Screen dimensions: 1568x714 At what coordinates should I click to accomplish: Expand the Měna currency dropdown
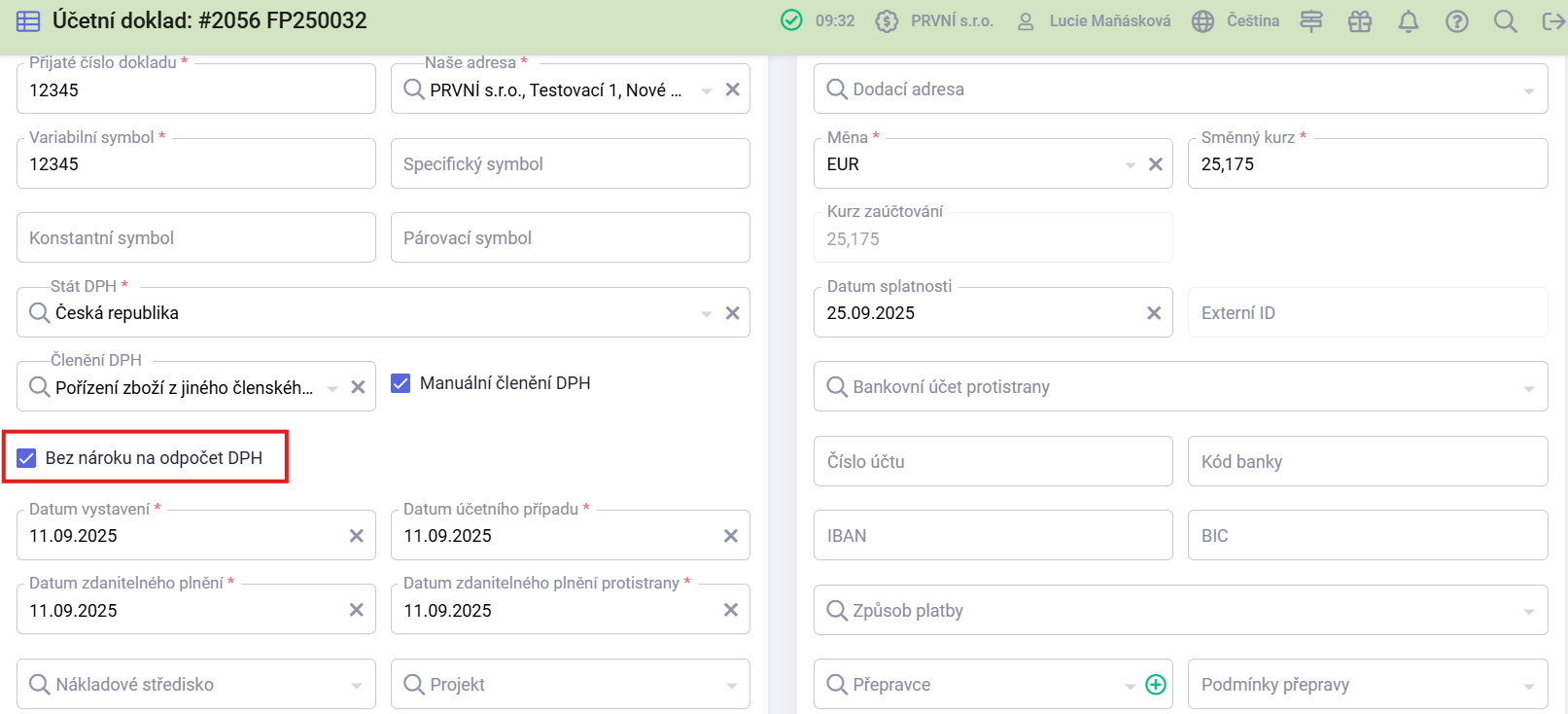tap(1130, 165)
